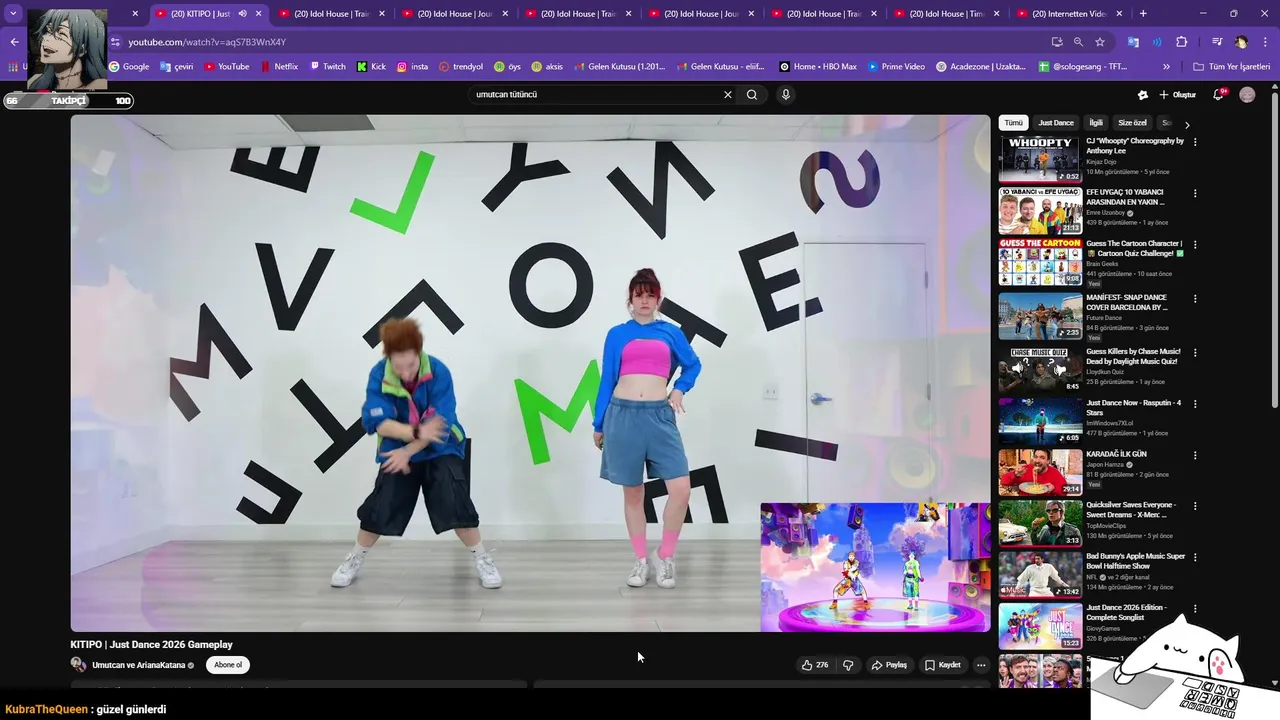Screen dimensions: 1280x720
Task: Expand hidden bookmarks chevron
Action: pyautogui.click(x=1166, y=67)
